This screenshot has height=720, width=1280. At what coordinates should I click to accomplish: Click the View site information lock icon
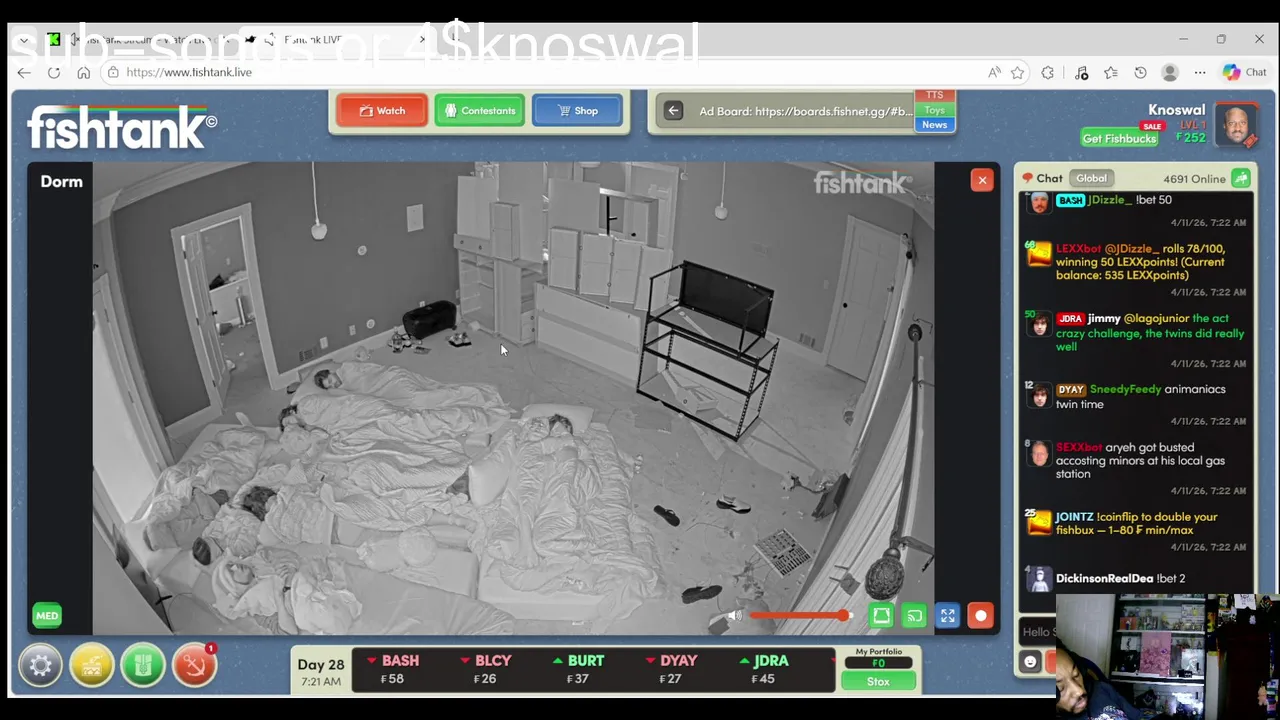[113, 73]
